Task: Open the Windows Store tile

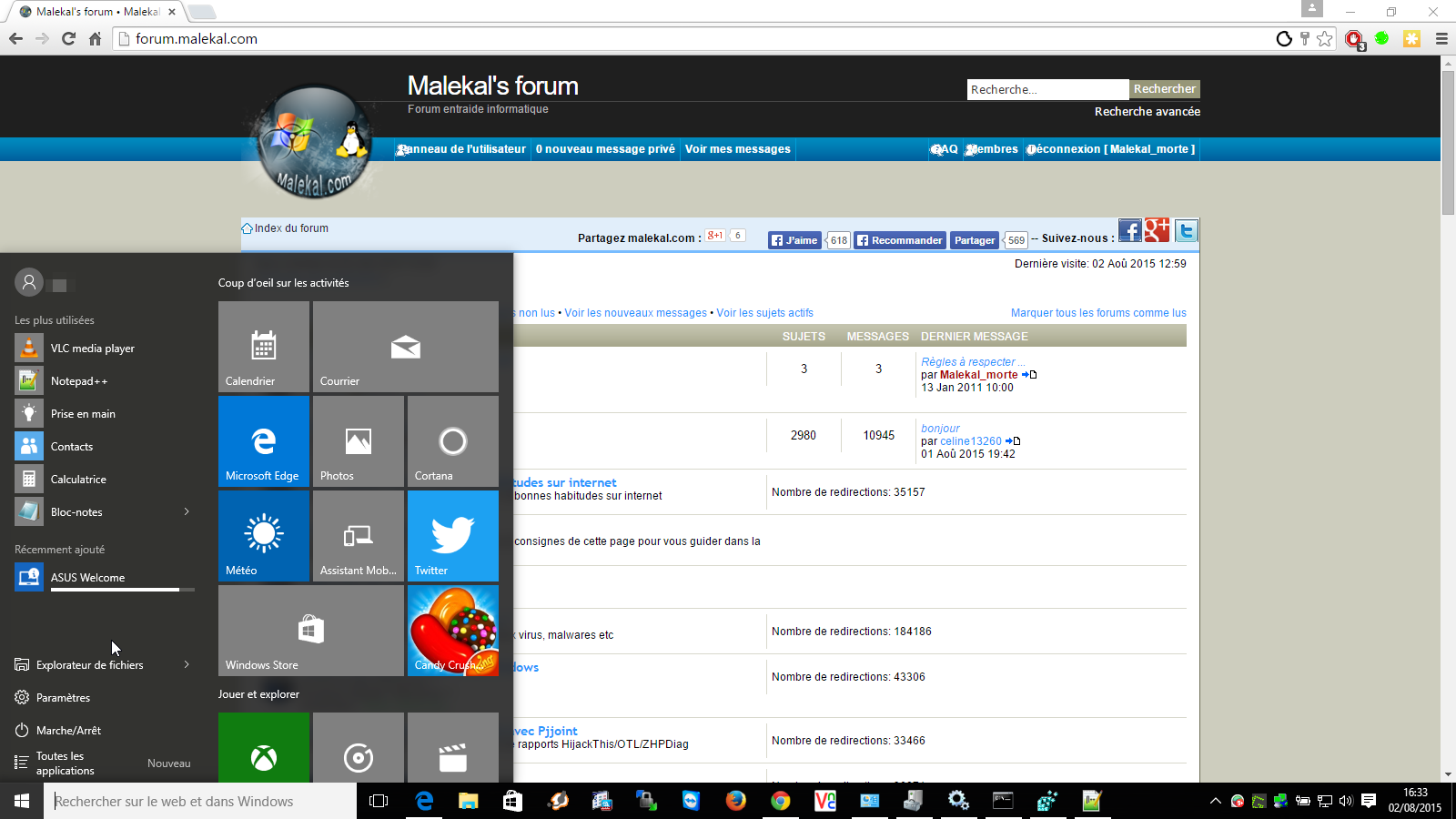Action: point(311,631)
